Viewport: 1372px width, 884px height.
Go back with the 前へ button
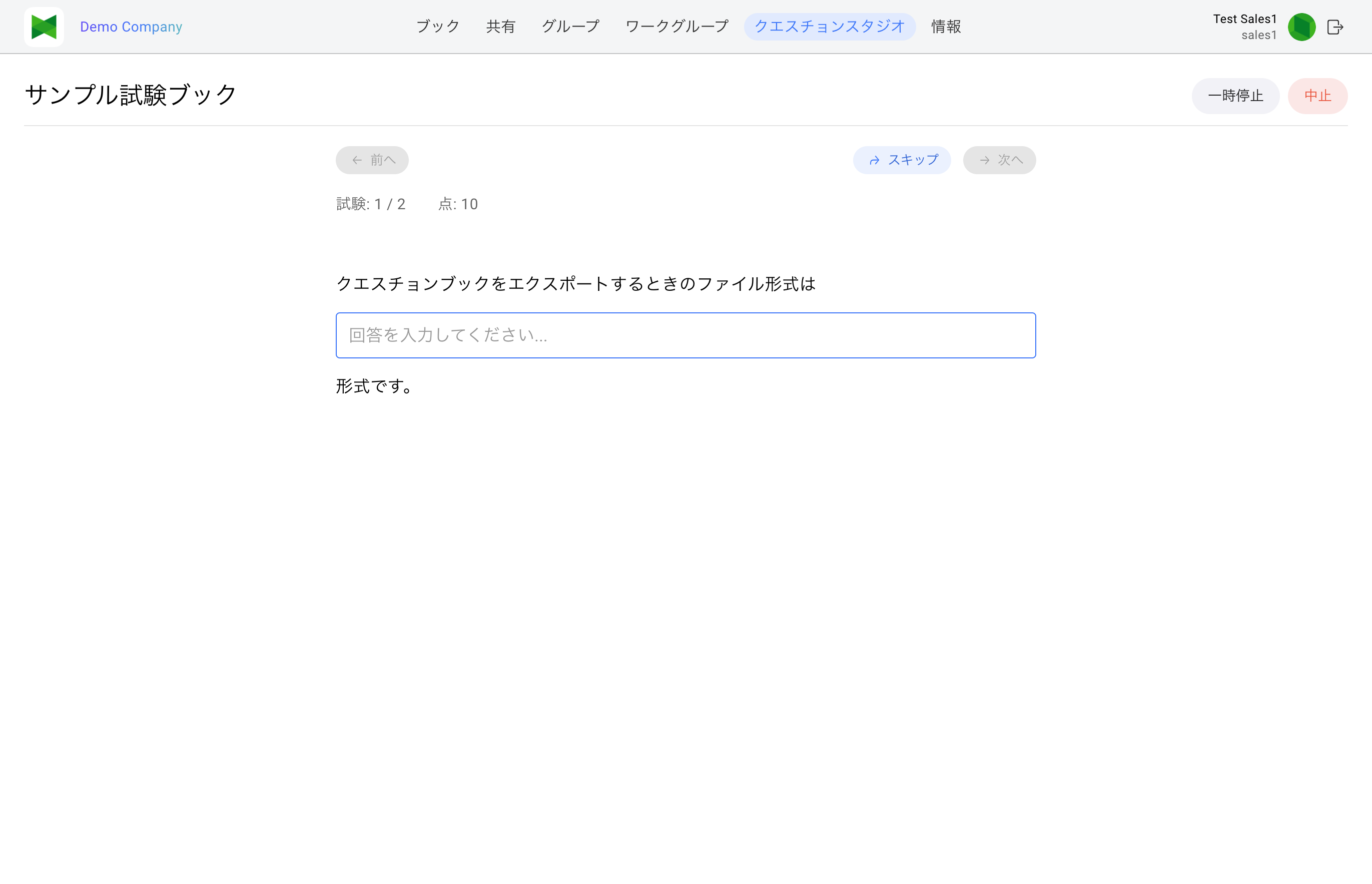click(x=372, y=160)
